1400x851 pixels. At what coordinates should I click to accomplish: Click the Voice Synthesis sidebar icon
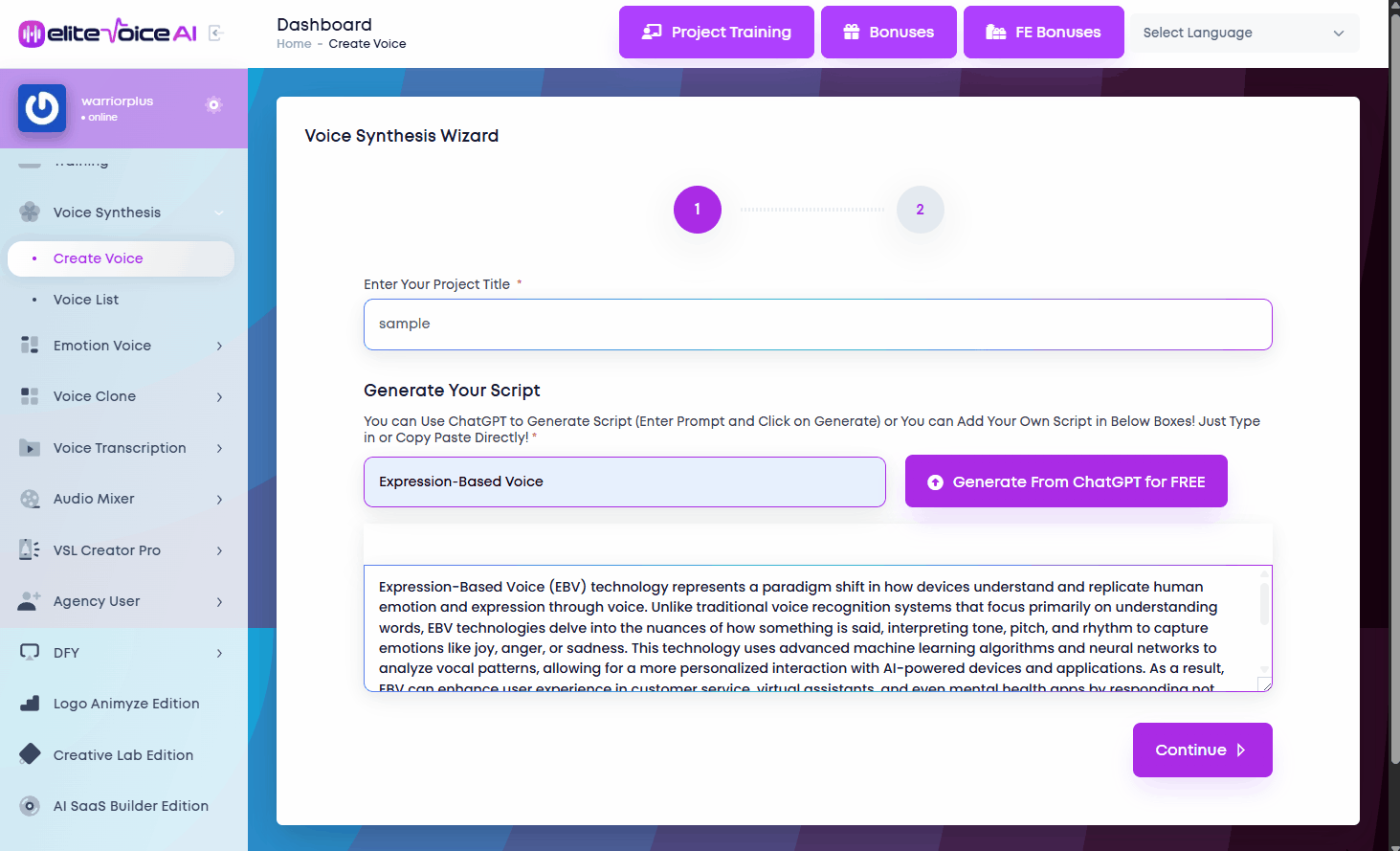tap(30, 212)
